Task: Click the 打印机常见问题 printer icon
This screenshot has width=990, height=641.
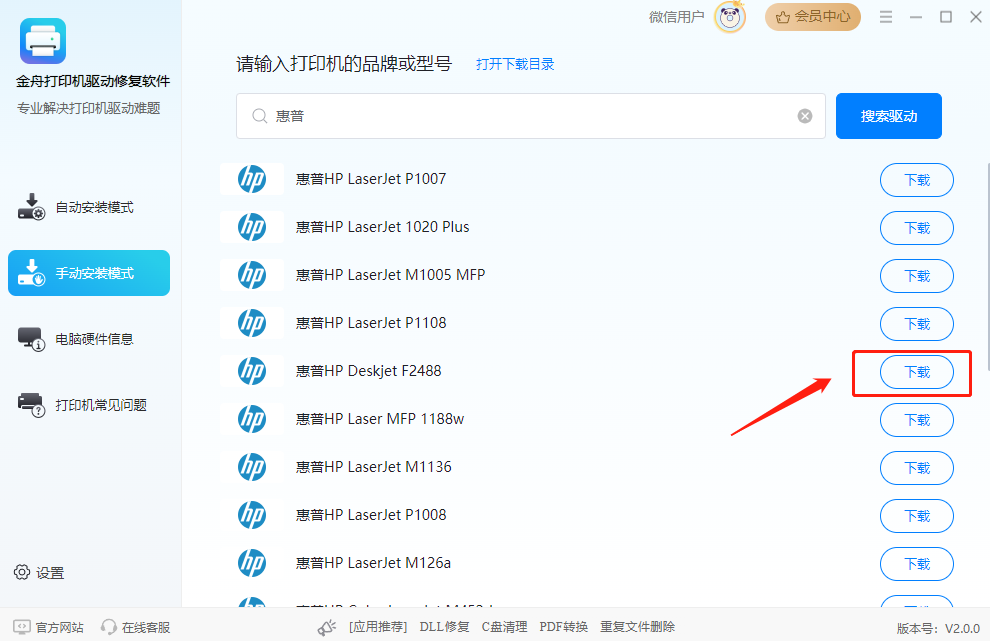Action: point(31,405)
